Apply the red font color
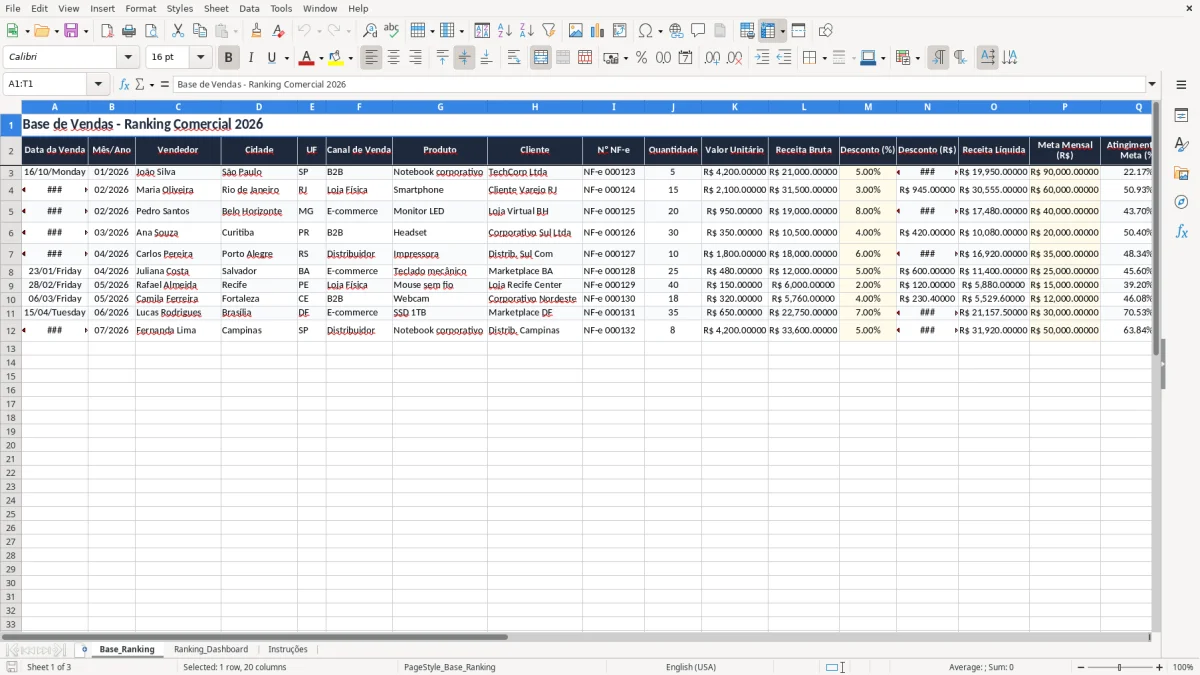The width and height of the screenshot is (1200, 675). point(307,58)
